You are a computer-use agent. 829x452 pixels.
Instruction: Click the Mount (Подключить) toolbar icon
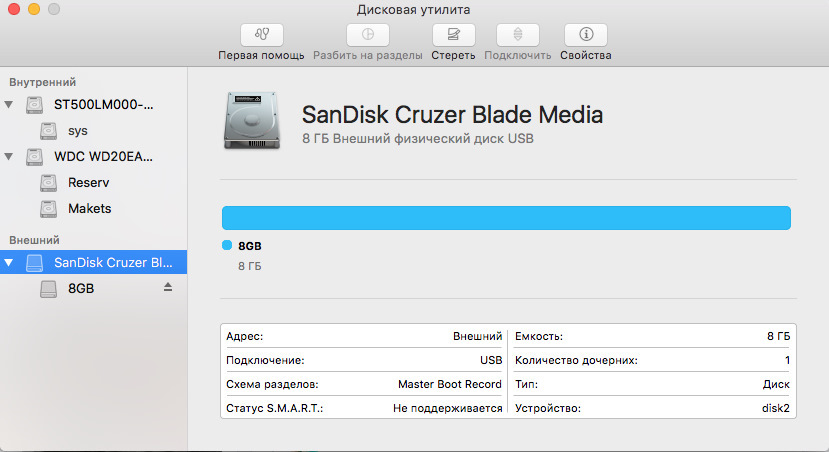tap(517, 34)
